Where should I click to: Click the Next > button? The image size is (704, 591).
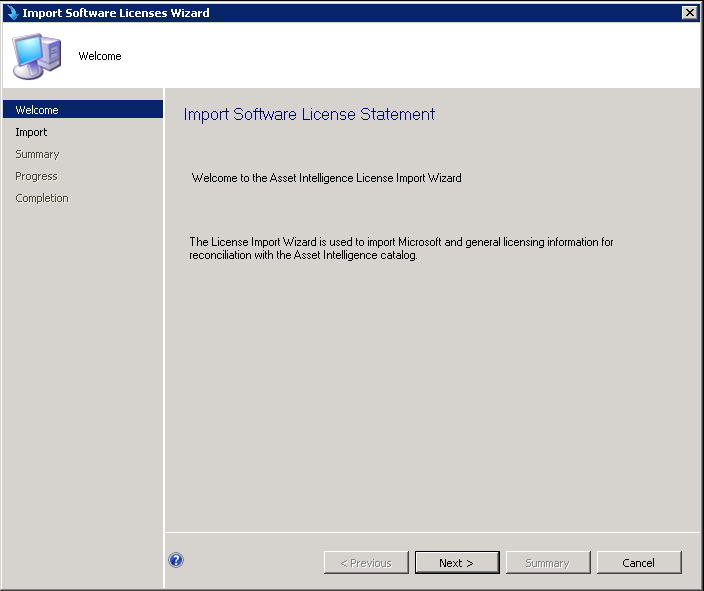[457, 563]
